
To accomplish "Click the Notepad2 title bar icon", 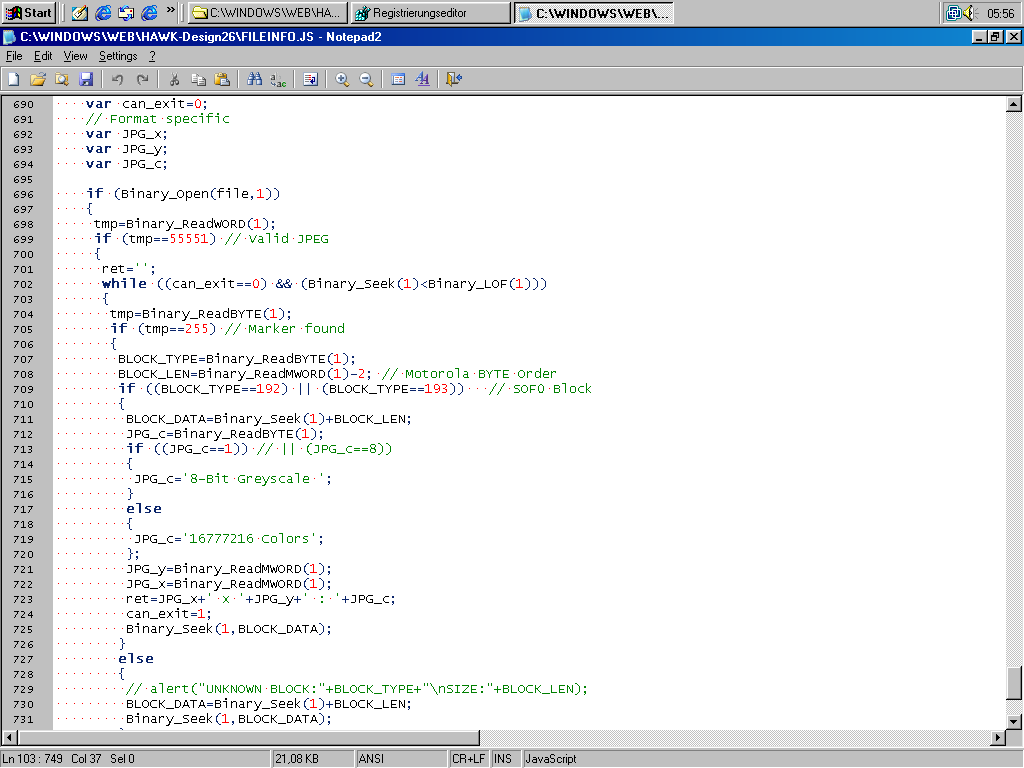I will (x=10, y=37).
